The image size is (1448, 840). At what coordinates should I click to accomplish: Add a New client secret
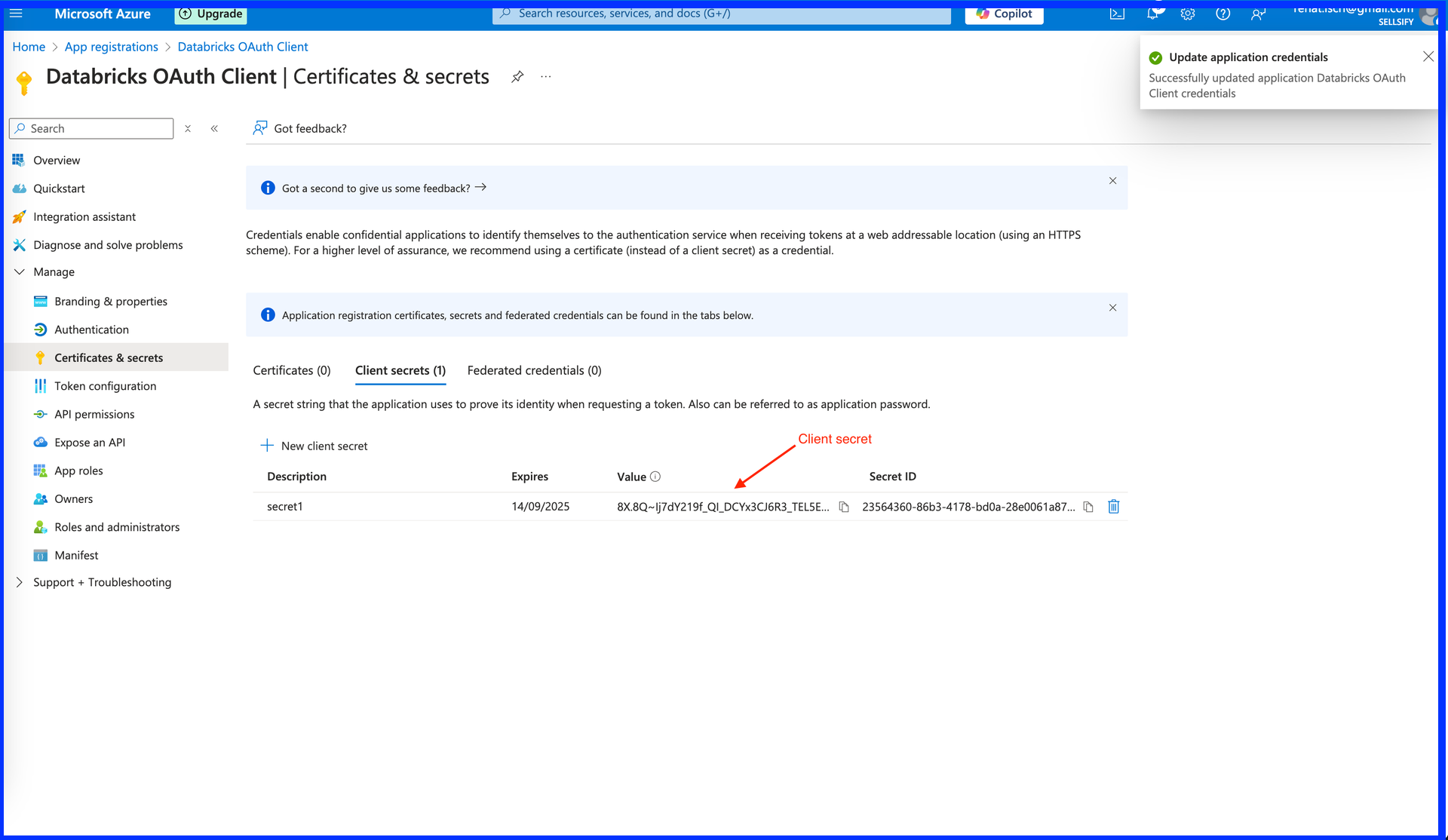pos(314,446)
